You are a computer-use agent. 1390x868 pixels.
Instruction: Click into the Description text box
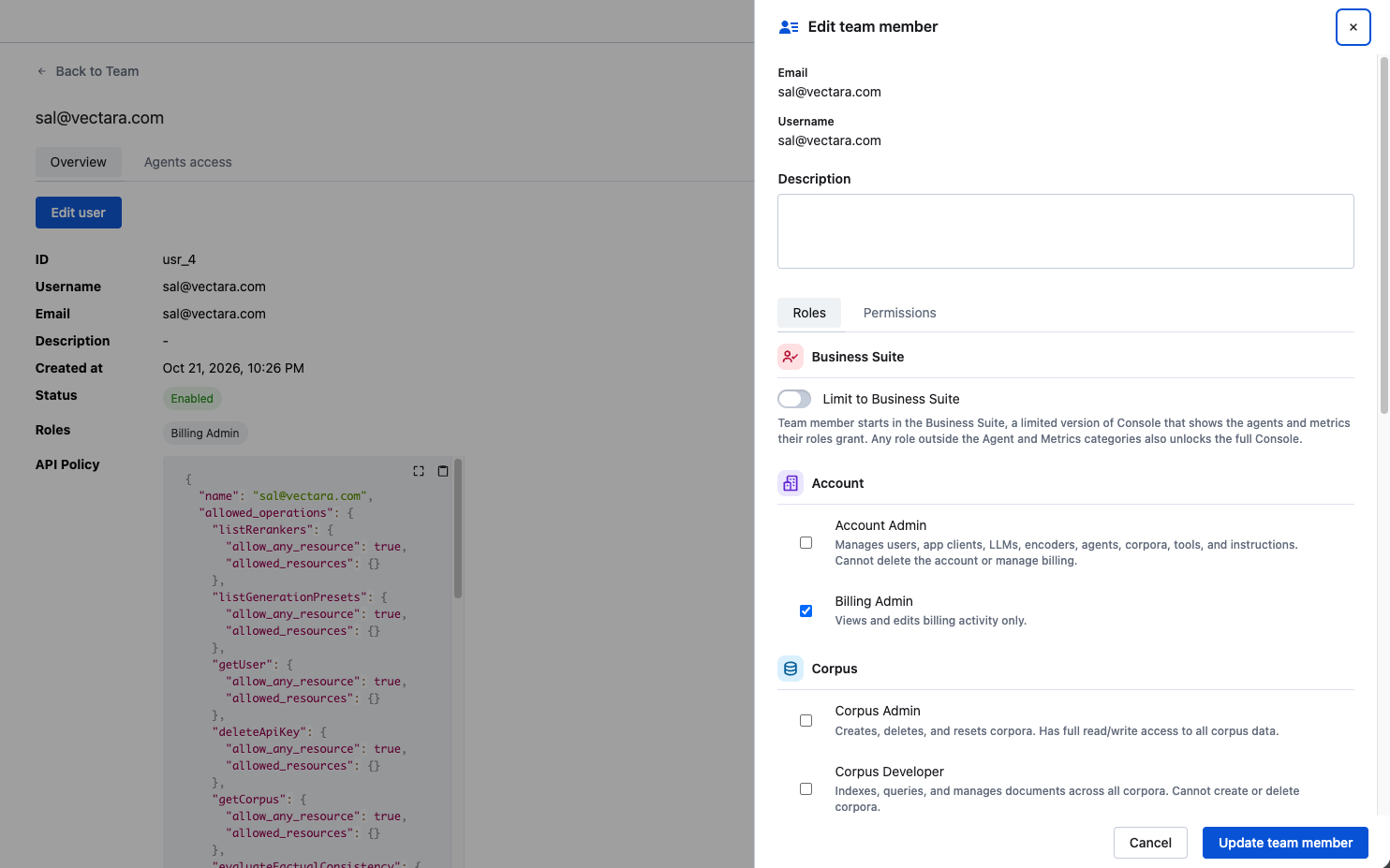click(1066, 231)
